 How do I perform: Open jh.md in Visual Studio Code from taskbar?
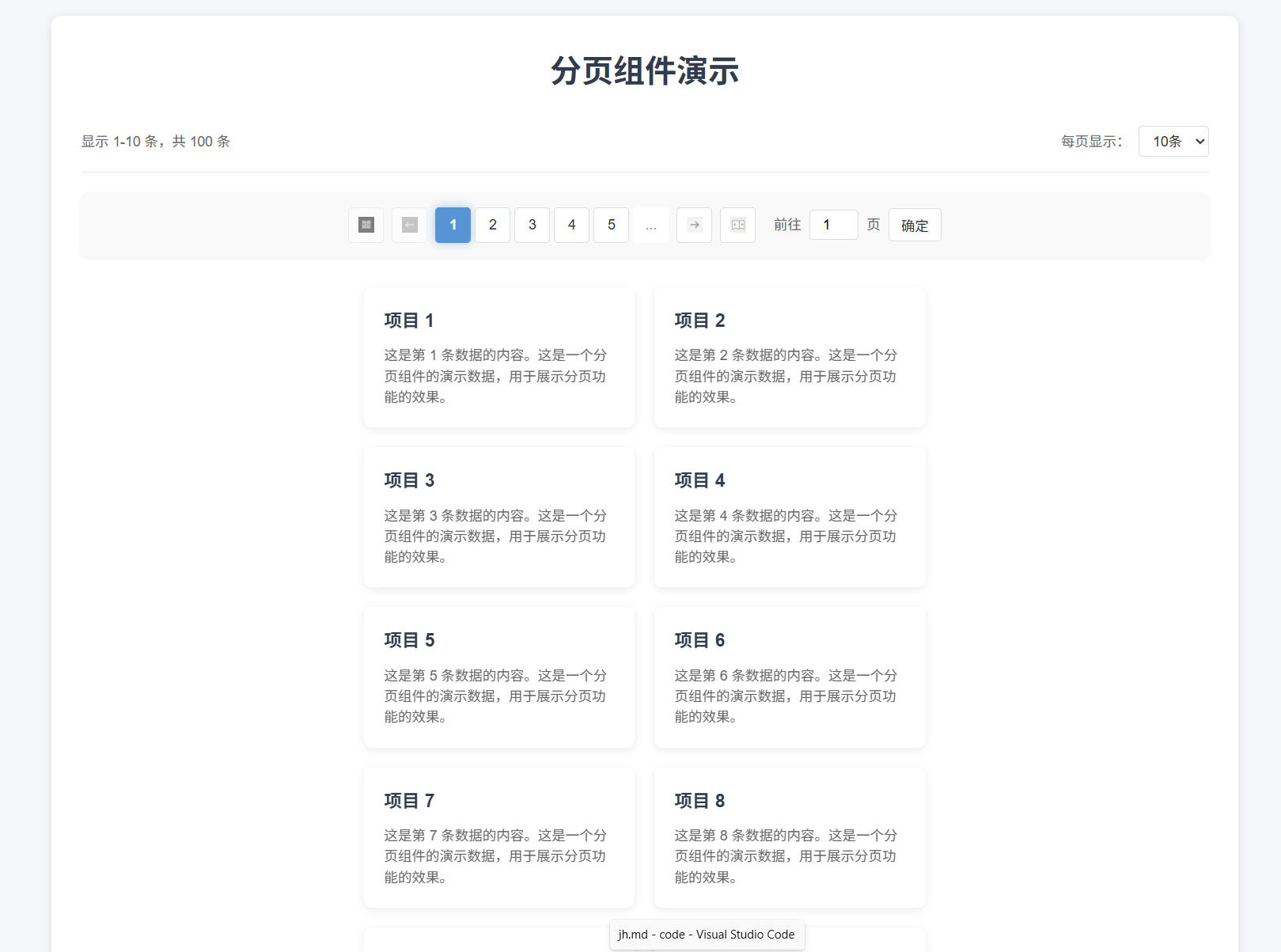707,934
